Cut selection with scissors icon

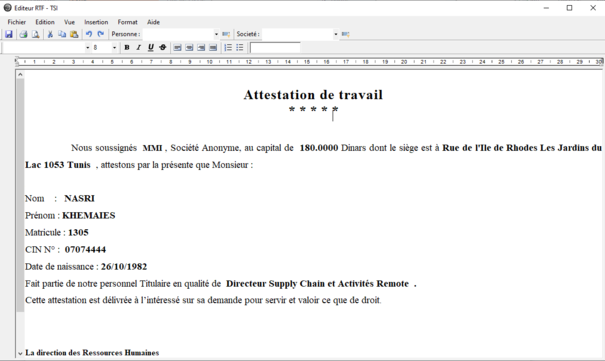[x=50, y=34]
